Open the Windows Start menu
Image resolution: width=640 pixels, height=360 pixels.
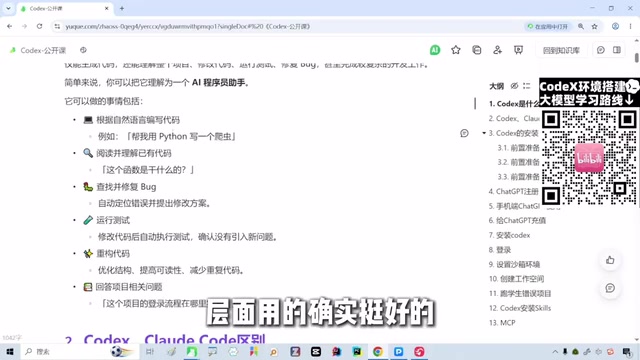pos(10,351)
